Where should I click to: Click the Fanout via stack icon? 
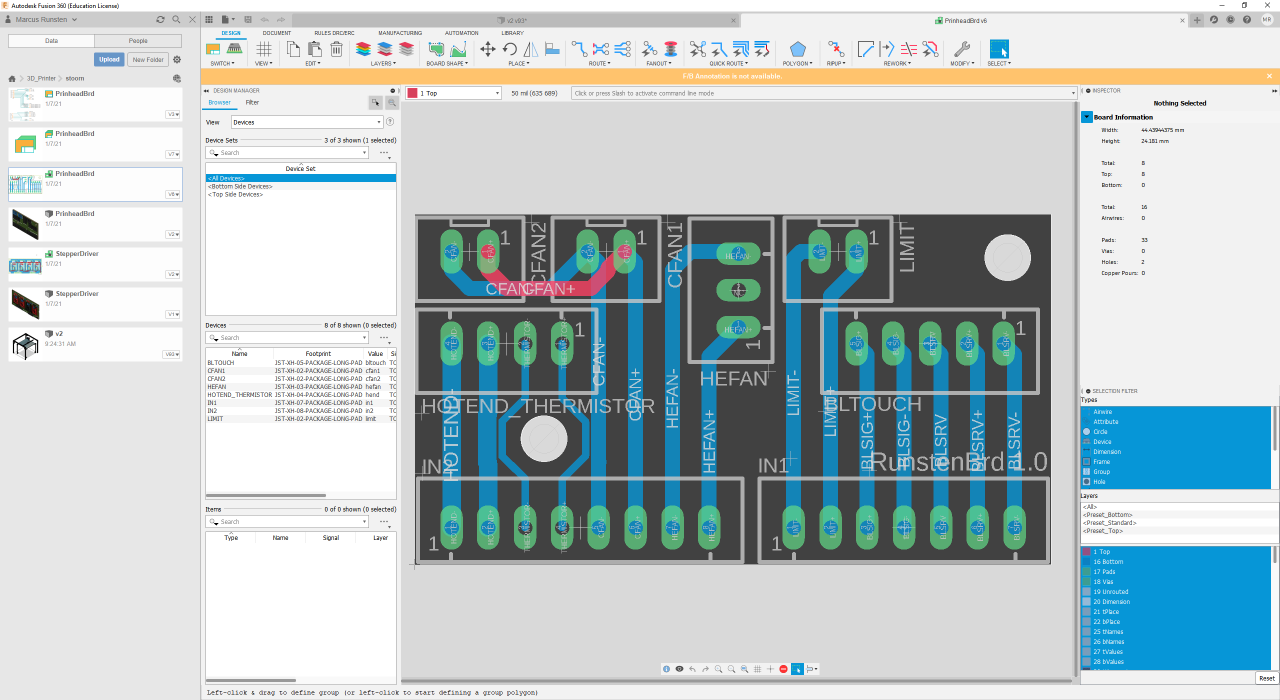click(x=669, y=48)
